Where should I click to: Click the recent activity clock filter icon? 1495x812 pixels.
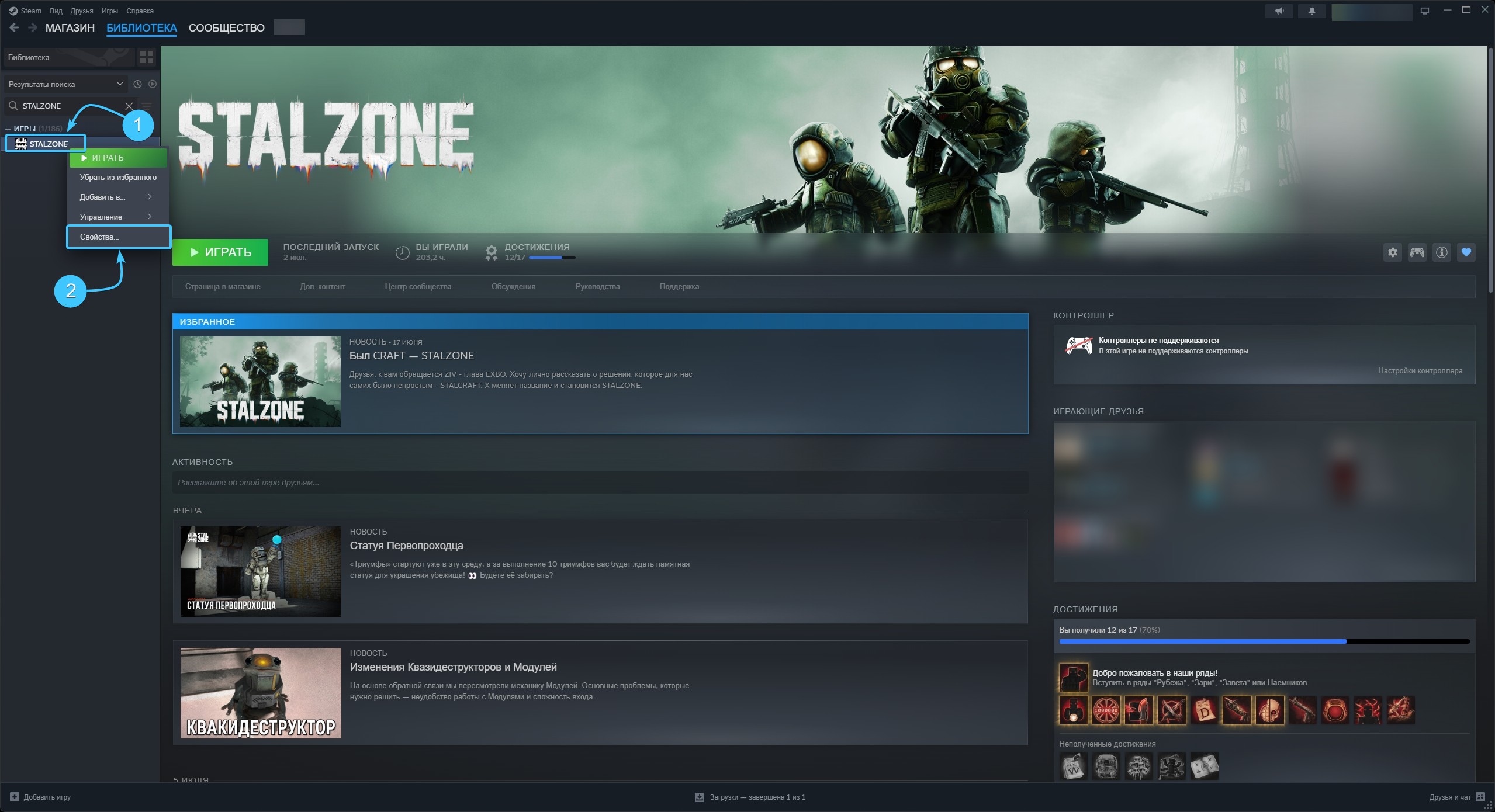point(137,84)
